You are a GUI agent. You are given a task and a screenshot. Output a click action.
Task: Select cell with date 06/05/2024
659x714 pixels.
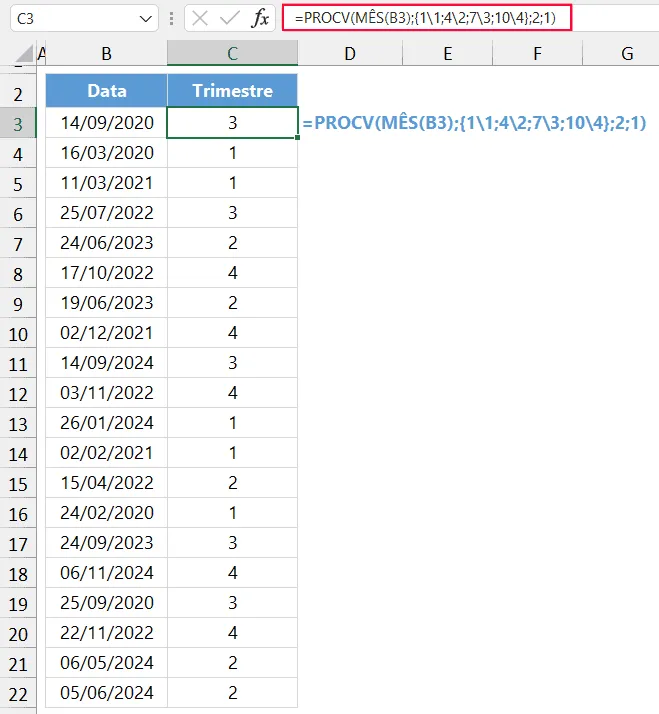[107, 663]
